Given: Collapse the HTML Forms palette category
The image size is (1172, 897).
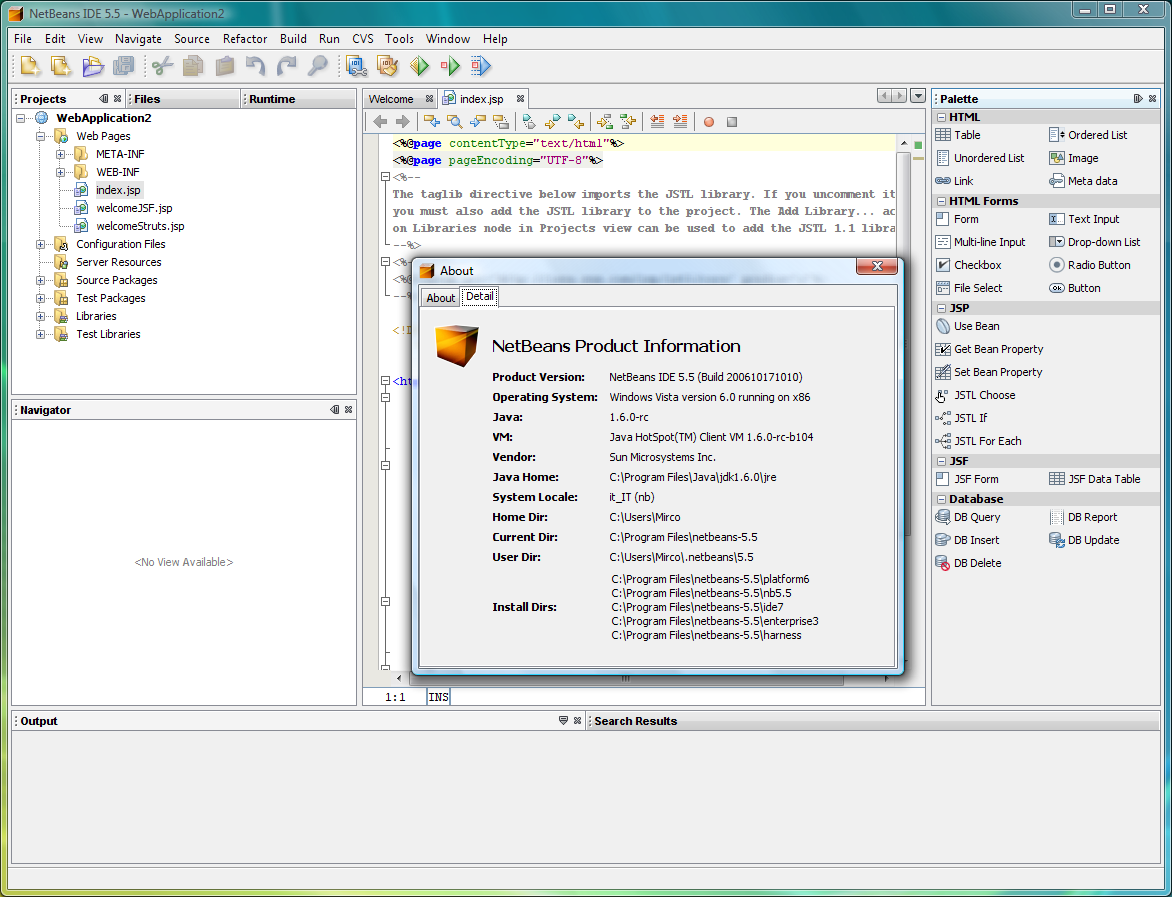Looking at the screenshot, I should 941,201.
